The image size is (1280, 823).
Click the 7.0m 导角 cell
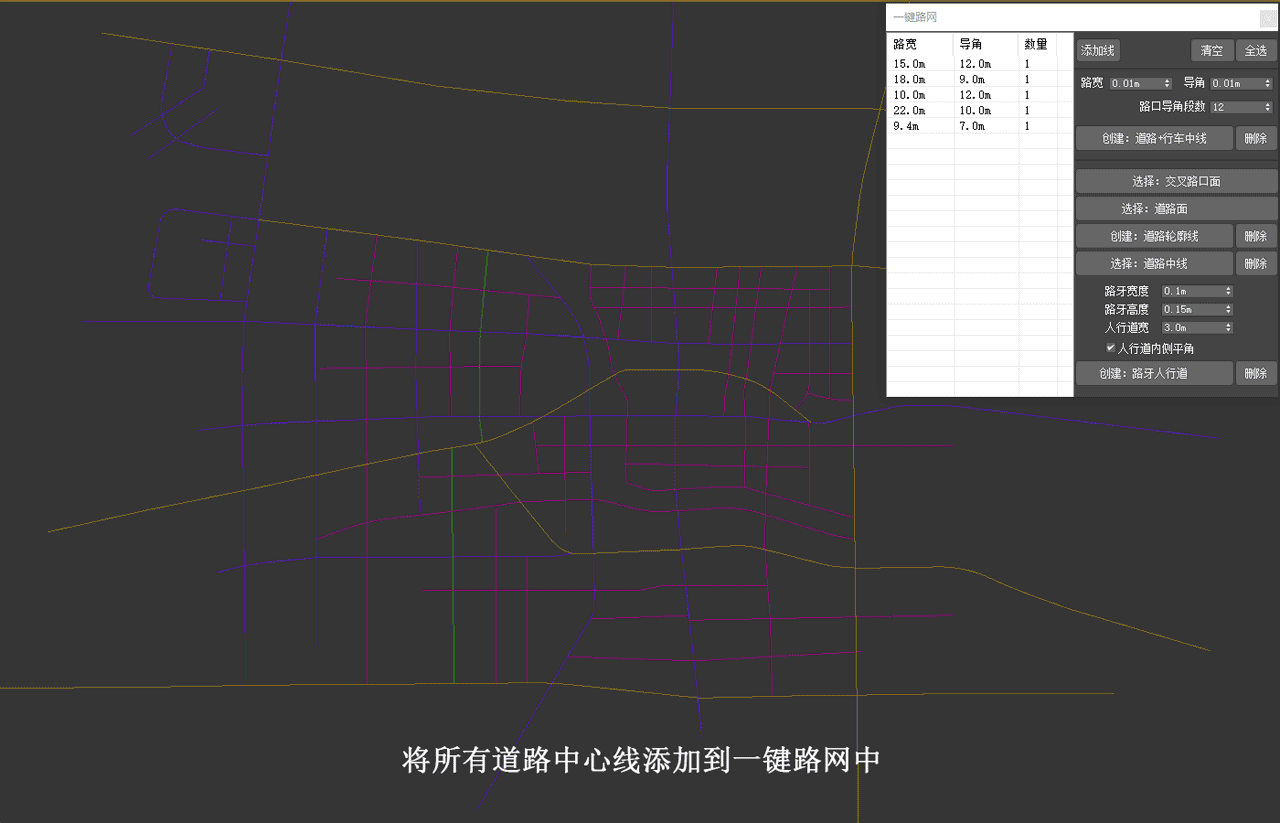986,126
